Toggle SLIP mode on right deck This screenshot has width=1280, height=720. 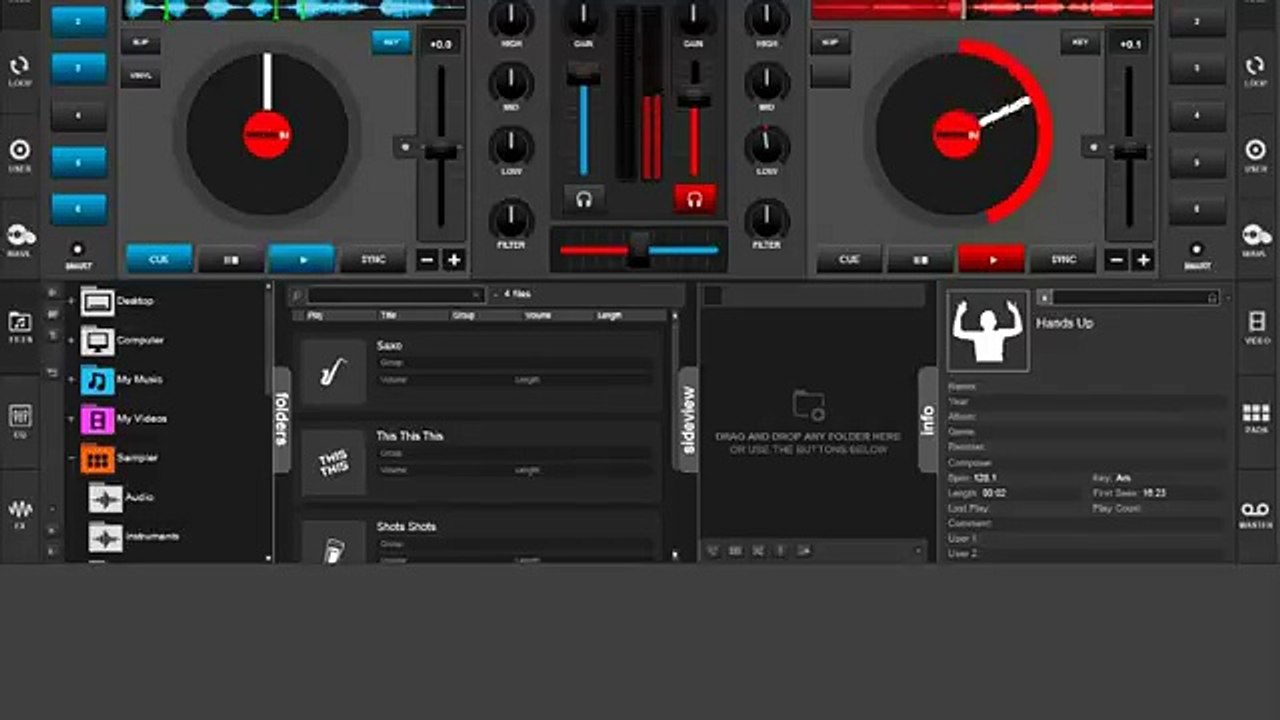coord(830,43)
